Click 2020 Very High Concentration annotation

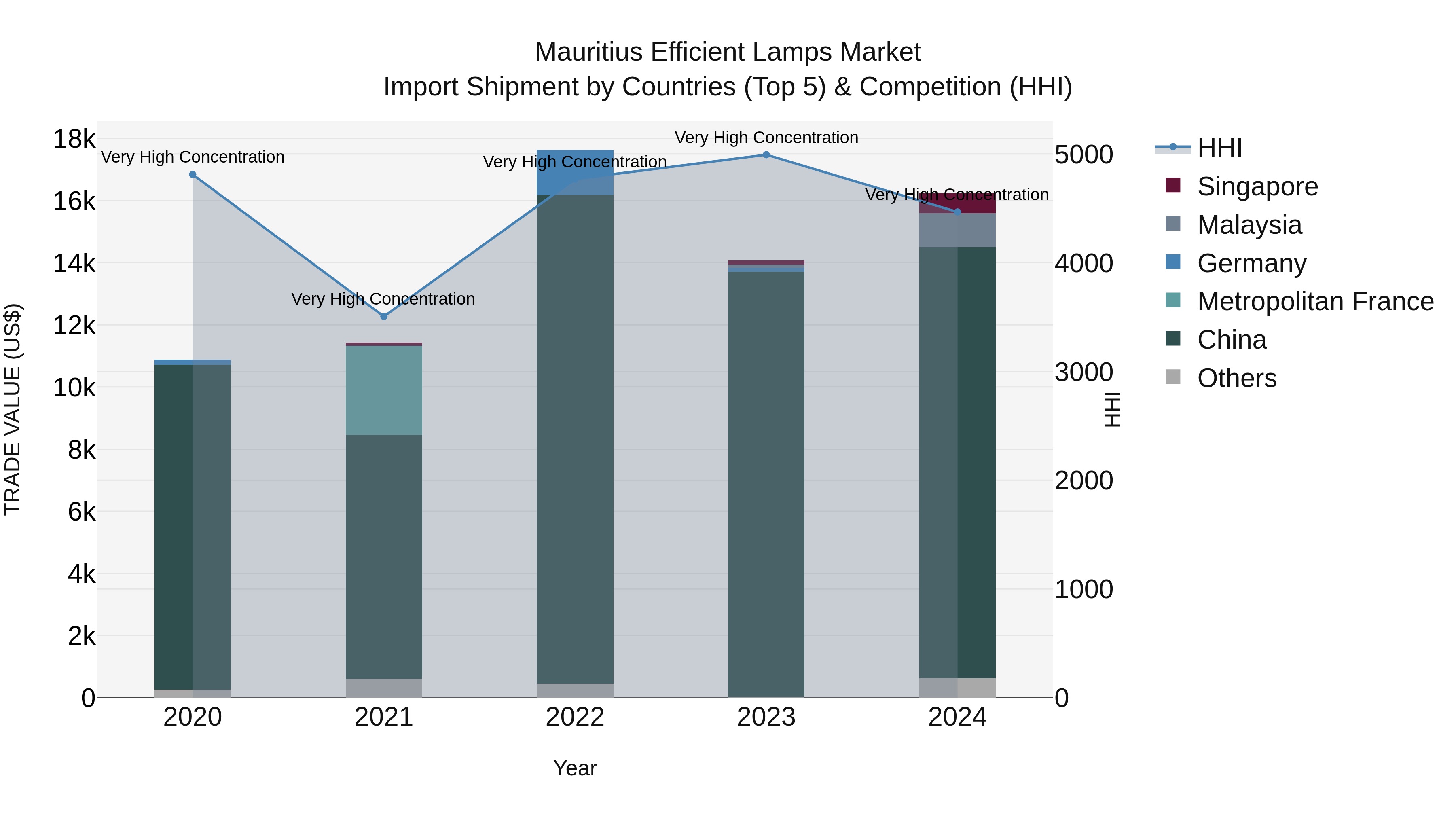(193, 157)
